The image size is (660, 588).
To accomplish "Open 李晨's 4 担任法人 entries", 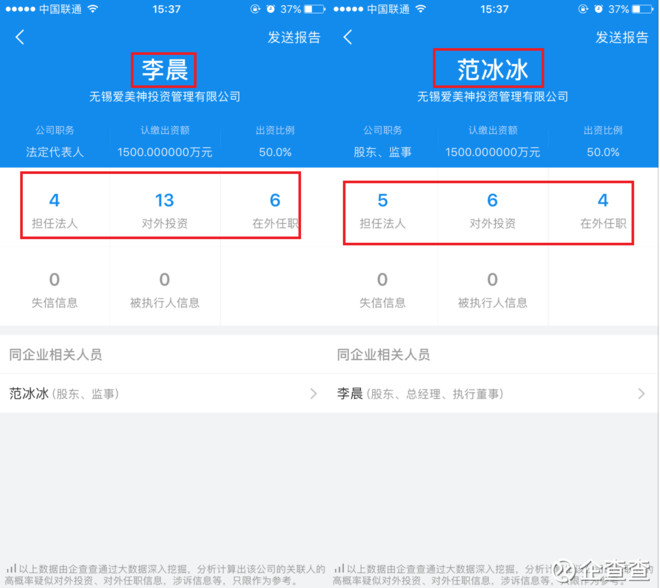I will tap(55, 210).
